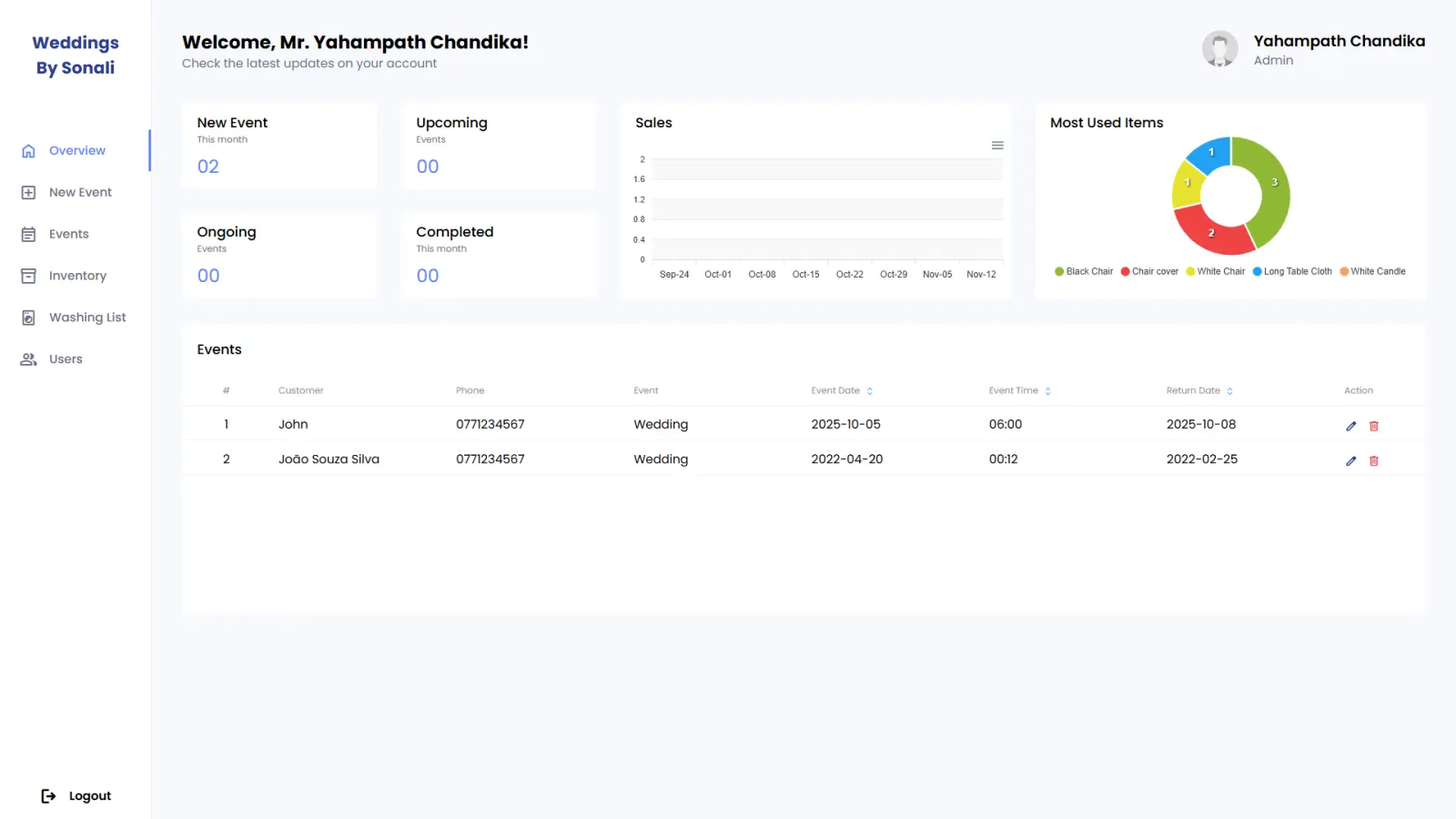Click the Overview home icon

pyautogui.click(x=28, y=151)
